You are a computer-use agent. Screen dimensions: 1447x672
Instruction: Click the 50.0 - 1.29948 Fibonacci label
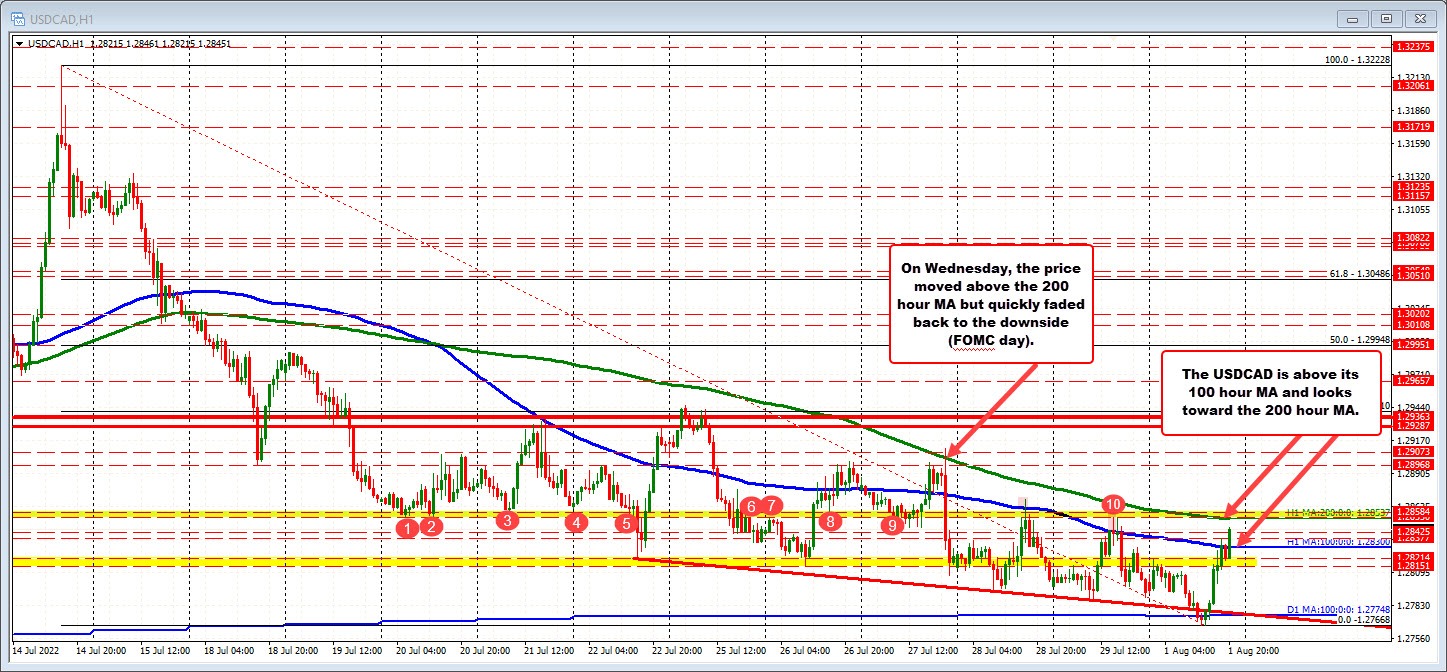tap(1358, 341)
